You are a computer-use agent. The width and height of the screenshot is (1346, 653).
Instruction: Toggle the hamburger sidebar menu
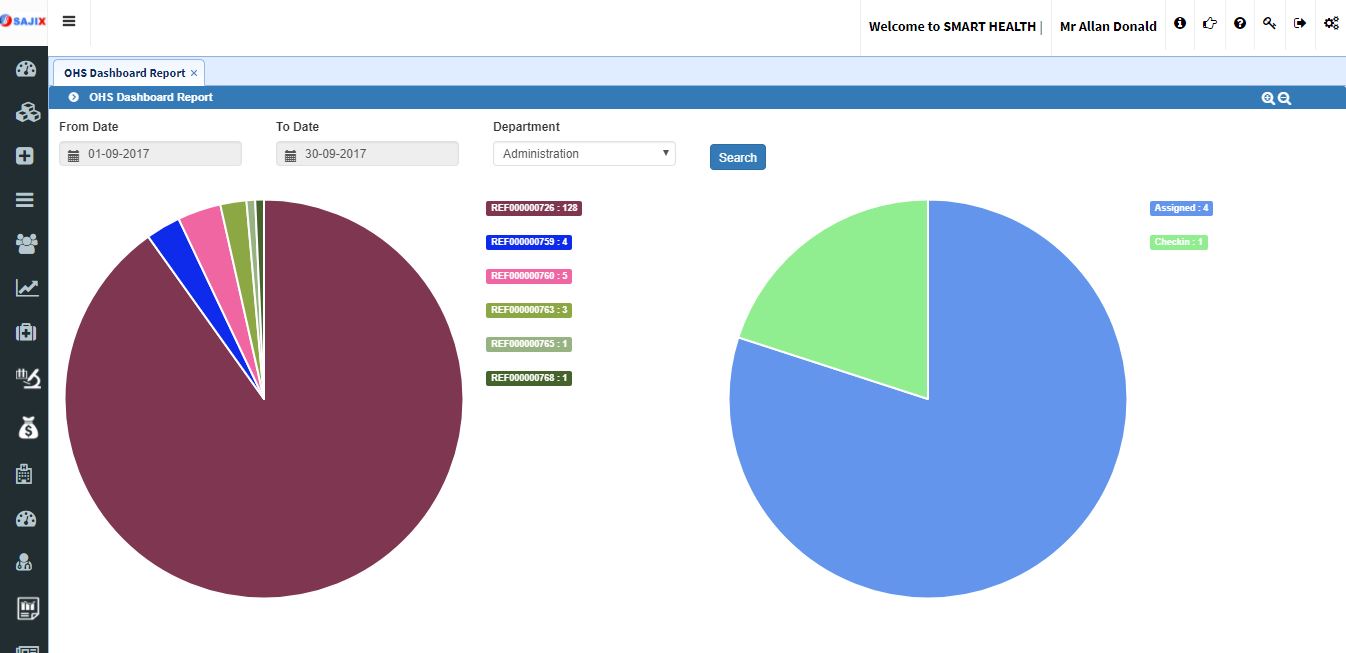point(69,22)
